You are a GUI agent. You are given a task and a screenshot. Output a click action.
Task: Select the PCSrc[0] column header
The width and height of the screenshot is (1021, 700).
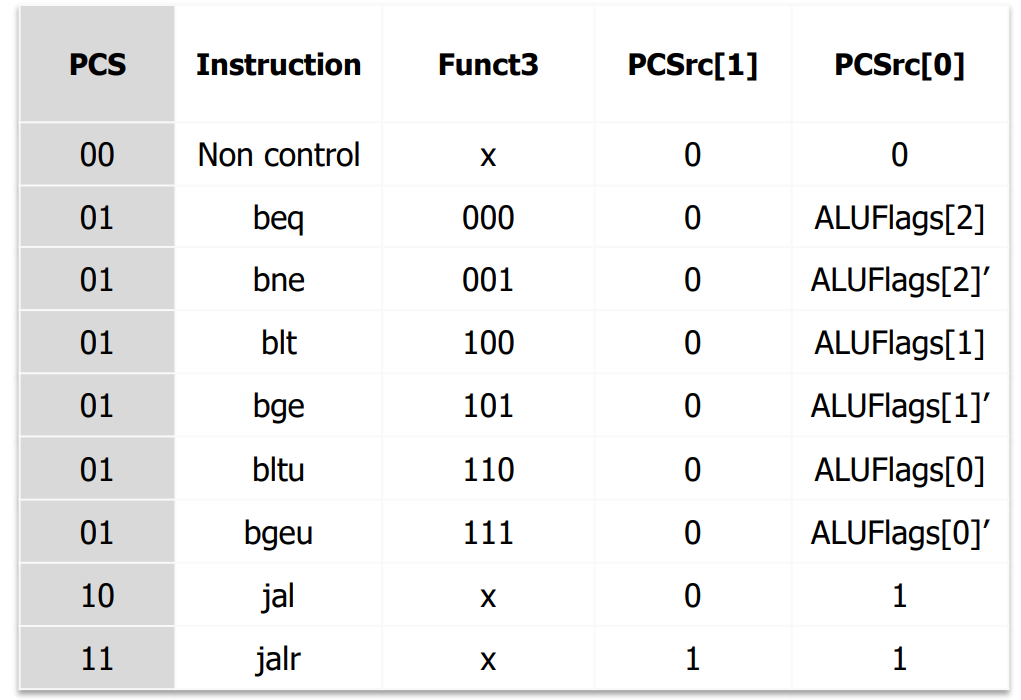899,65
